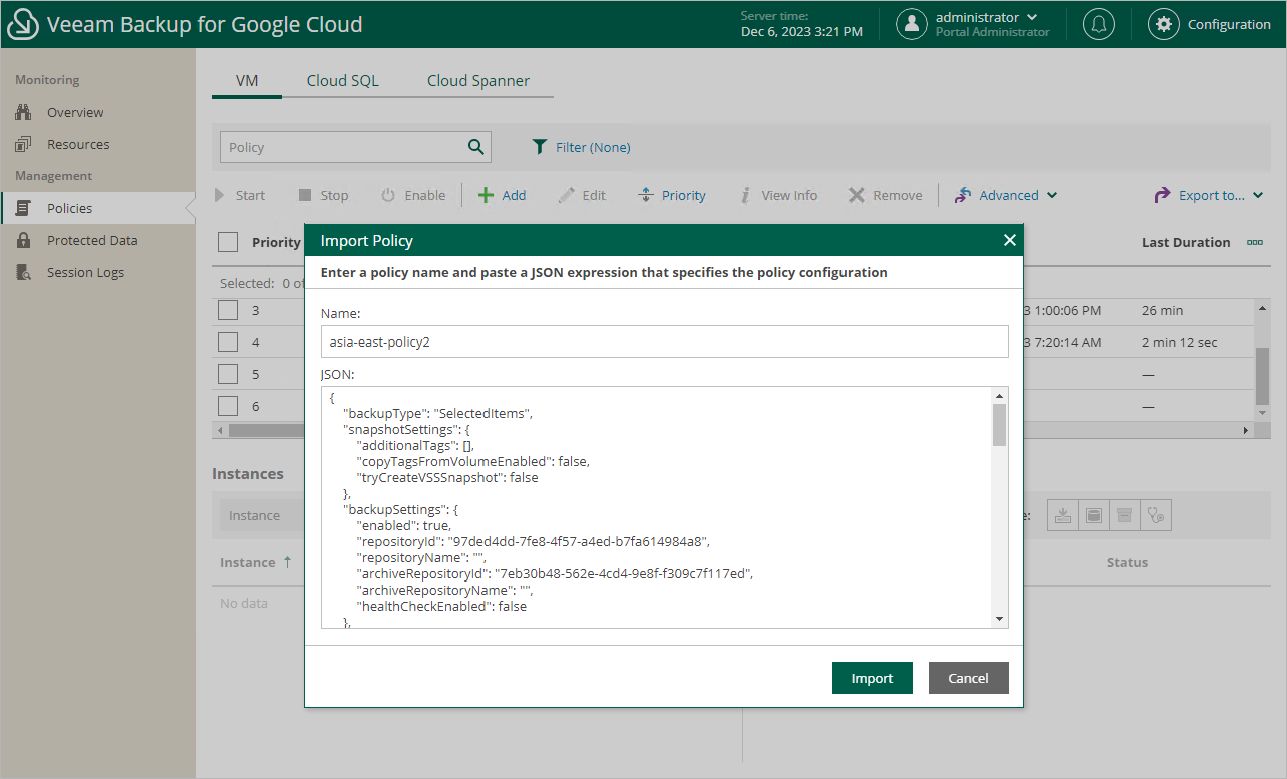Click the Import button
1287x779 pixels.
pyautogui.click(x=872, y=678)
